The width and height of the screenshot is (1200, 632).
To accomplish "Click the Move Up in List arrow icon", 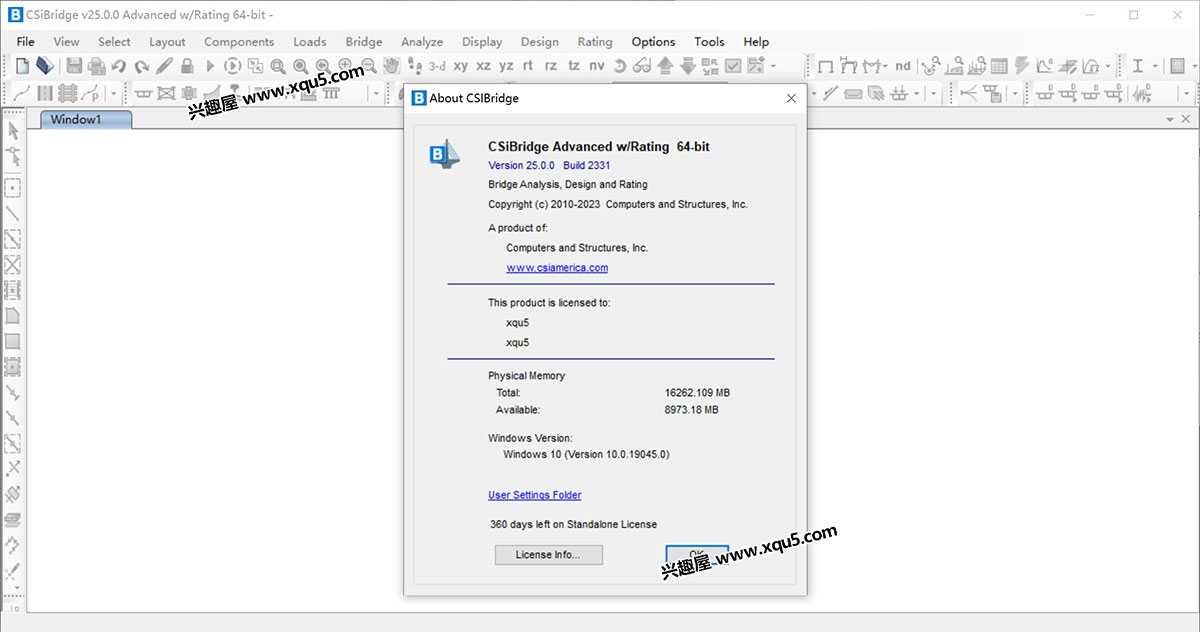I will 665,66.
